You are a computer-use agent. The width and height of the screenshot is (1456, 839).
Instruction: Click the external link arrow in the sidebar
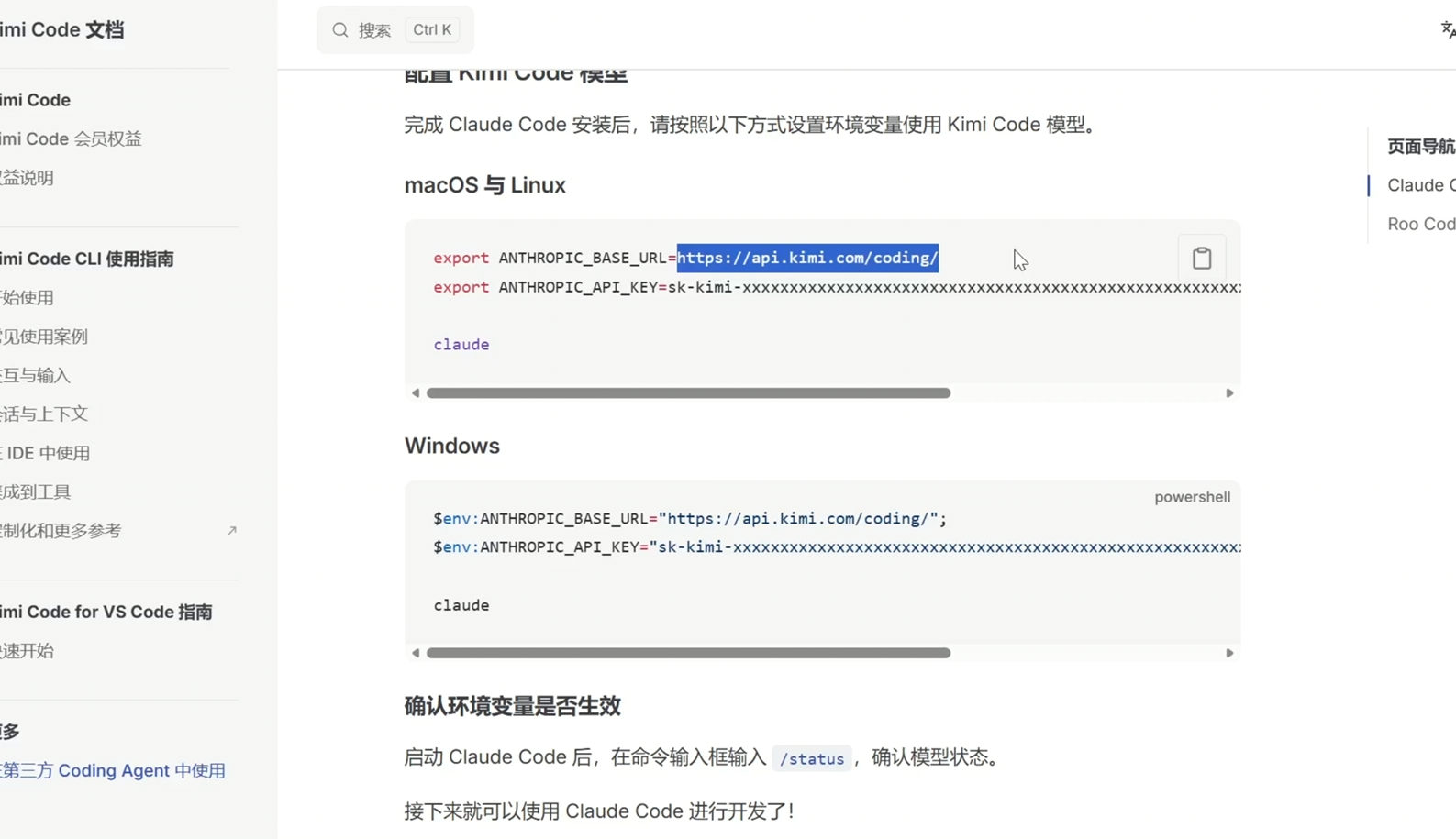coord(231,531)
